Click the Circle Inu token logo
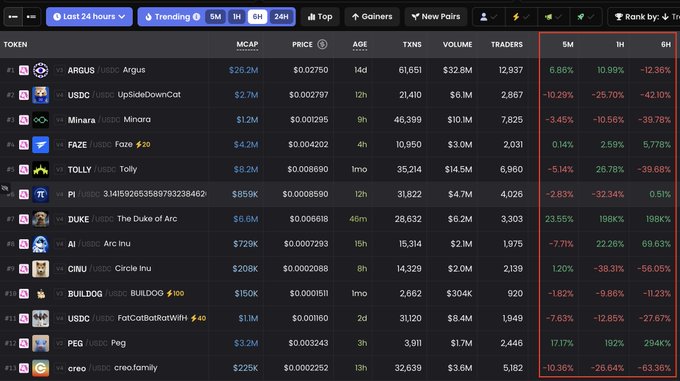The image size is (680, 381). tap(40, 269)
